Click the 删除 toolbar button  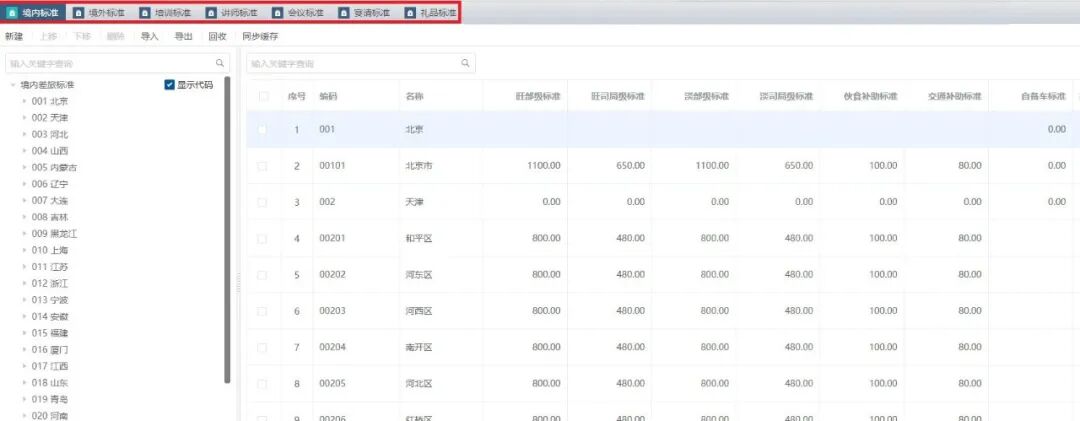point(116,37)
